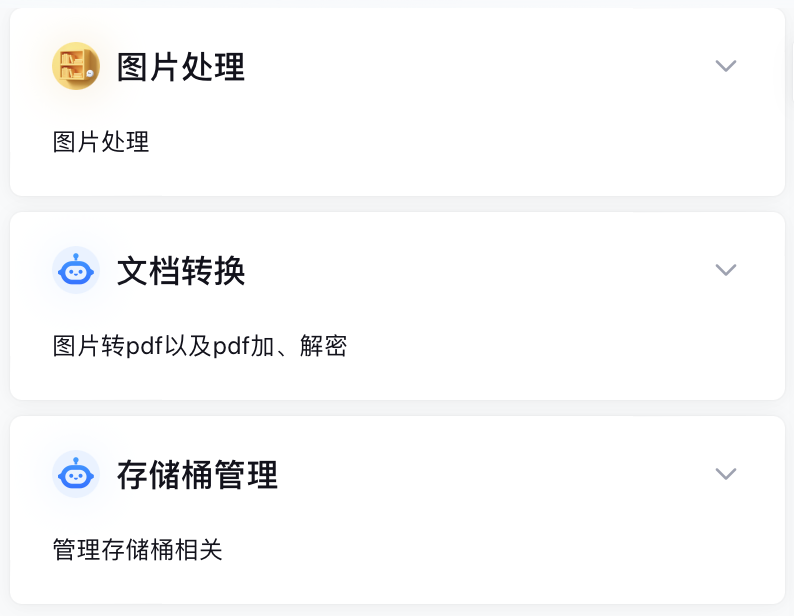Click the 转换 characters in the 文档转换 title
Viewport: 794px width, 616px height.
click(x=213, y=271)
